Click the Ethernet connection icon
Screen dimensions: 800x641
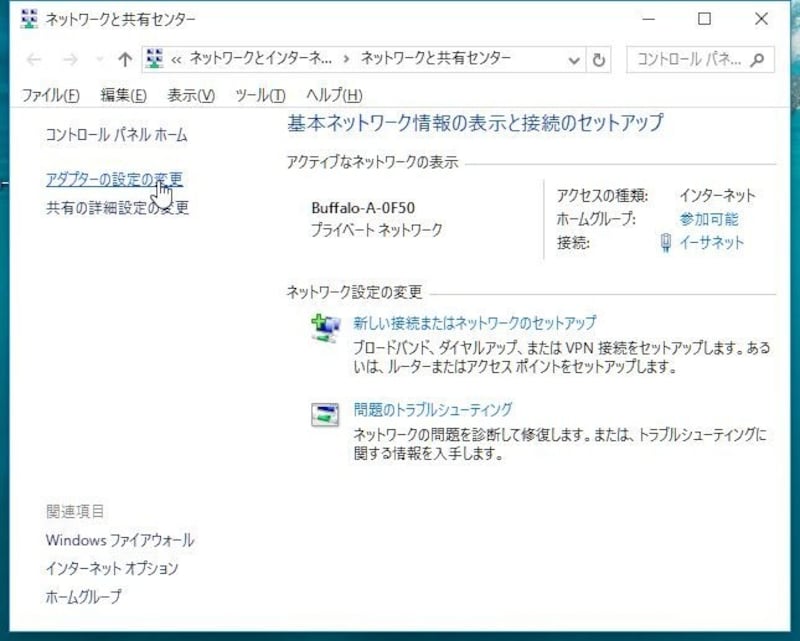(666, 243)
